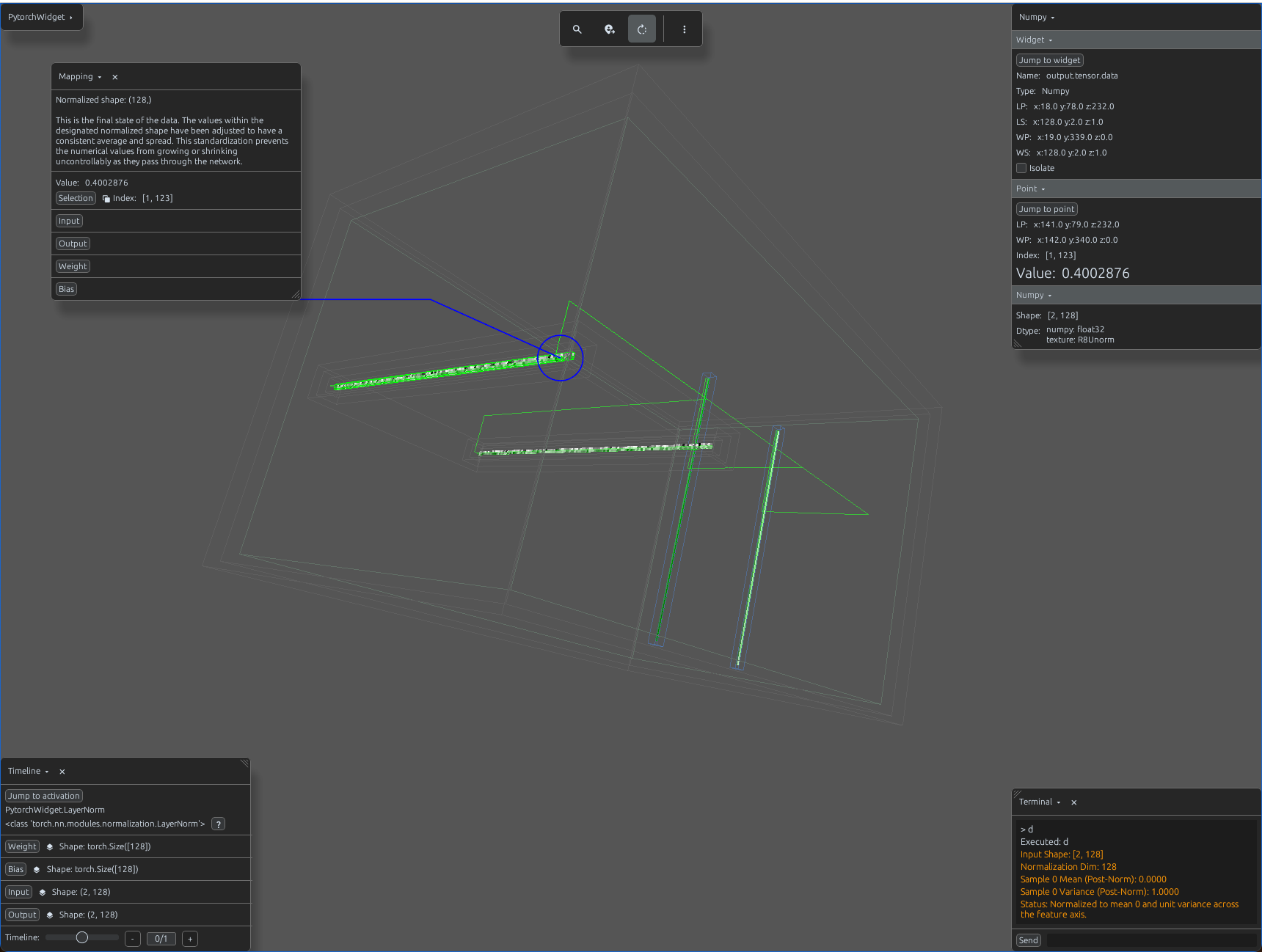This screenshot has width=1262, height=952.
Task: Click the plus button to step timeline forward
Action: tap(190, 939)
